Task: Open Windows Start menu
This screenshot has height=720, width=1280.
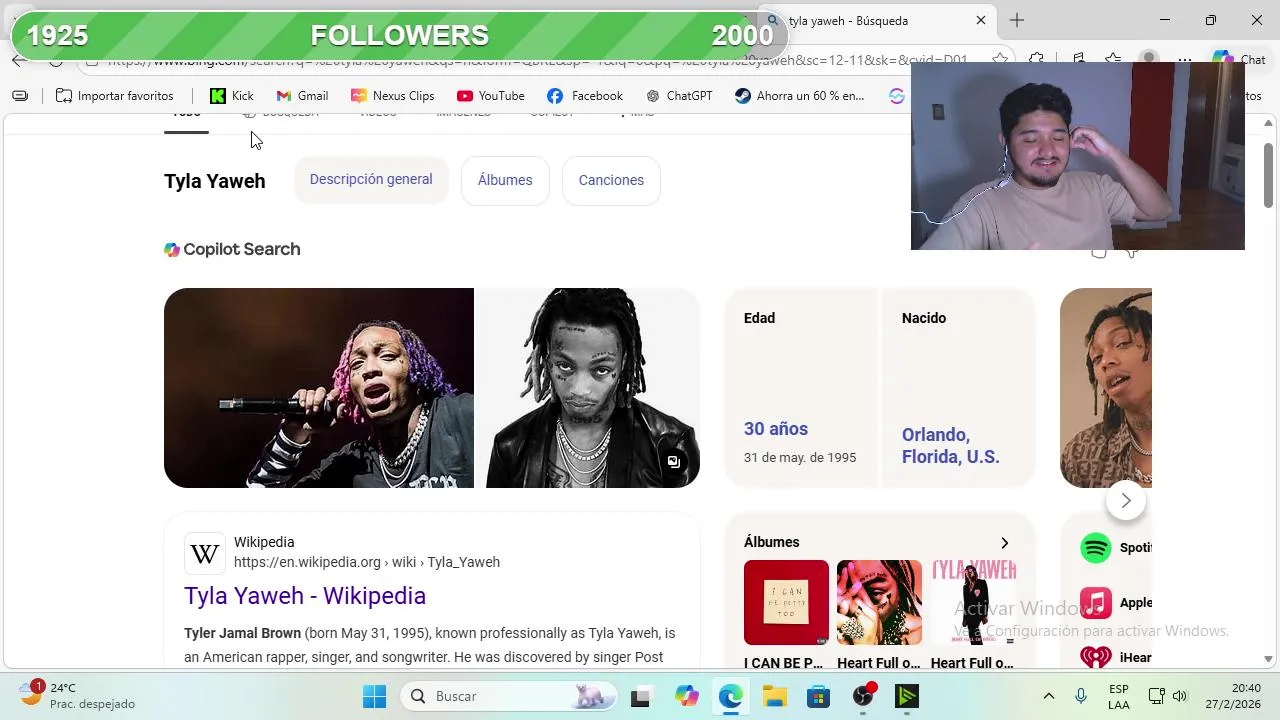Action: tap(375, 696)
